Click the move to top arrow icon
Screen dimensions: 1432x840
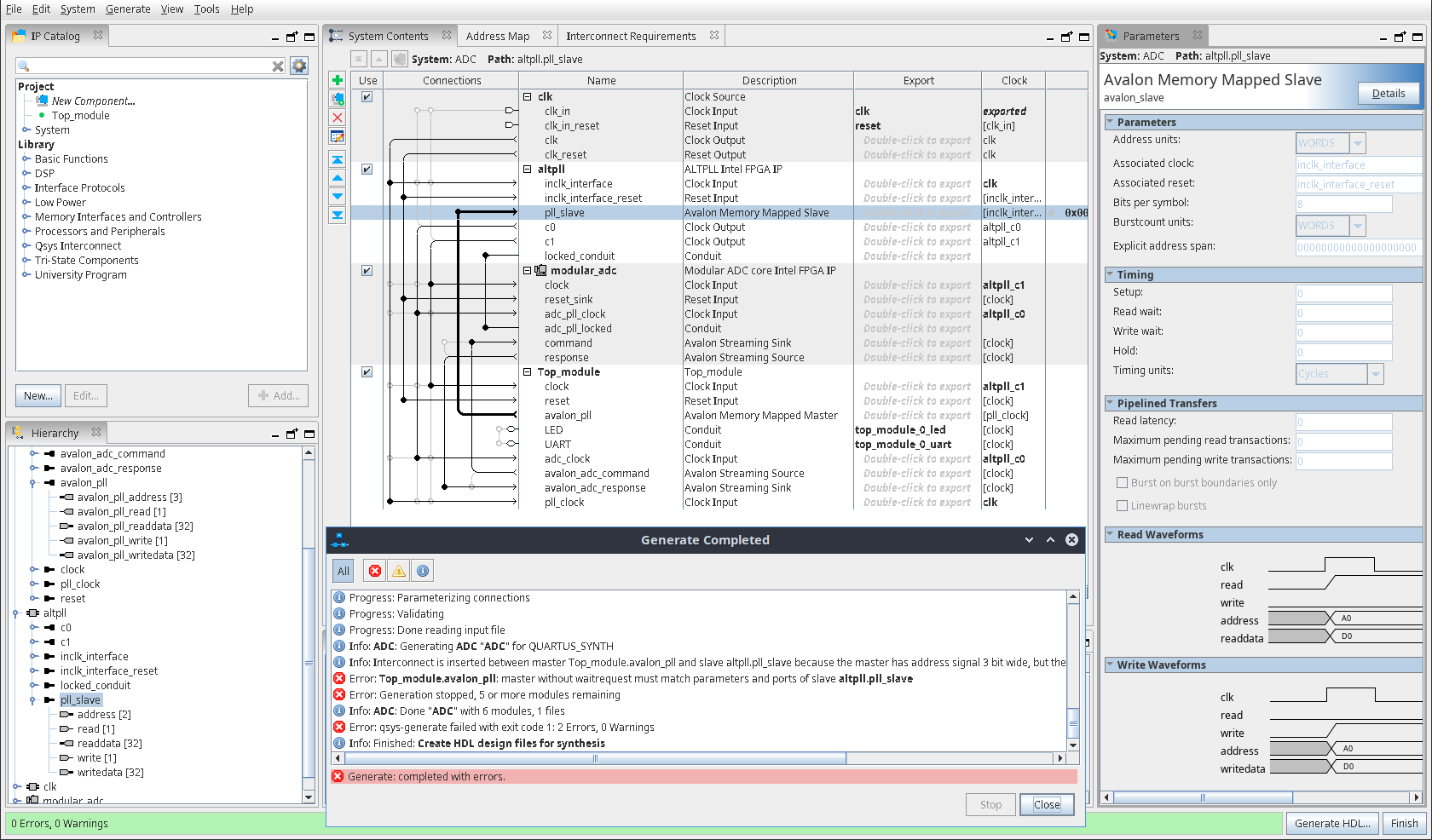click(x=338, y=159)
